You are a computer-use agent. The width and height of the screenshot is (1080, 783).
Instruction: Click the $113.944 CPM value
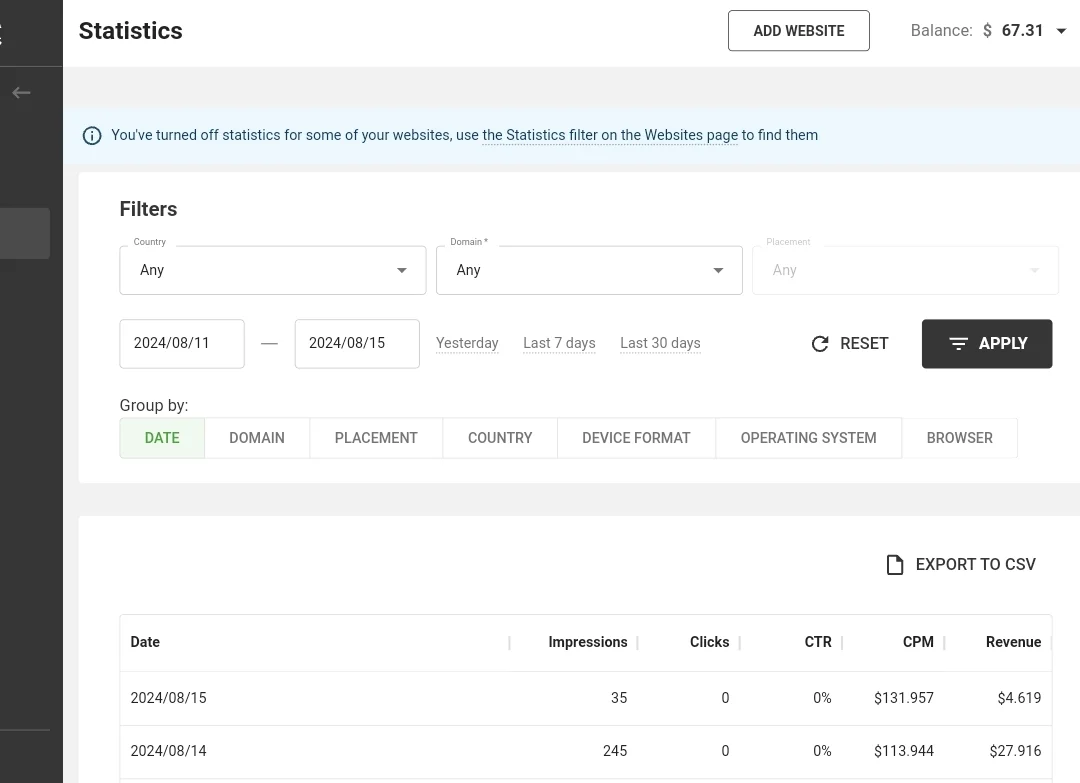click(x=904, y=751)
